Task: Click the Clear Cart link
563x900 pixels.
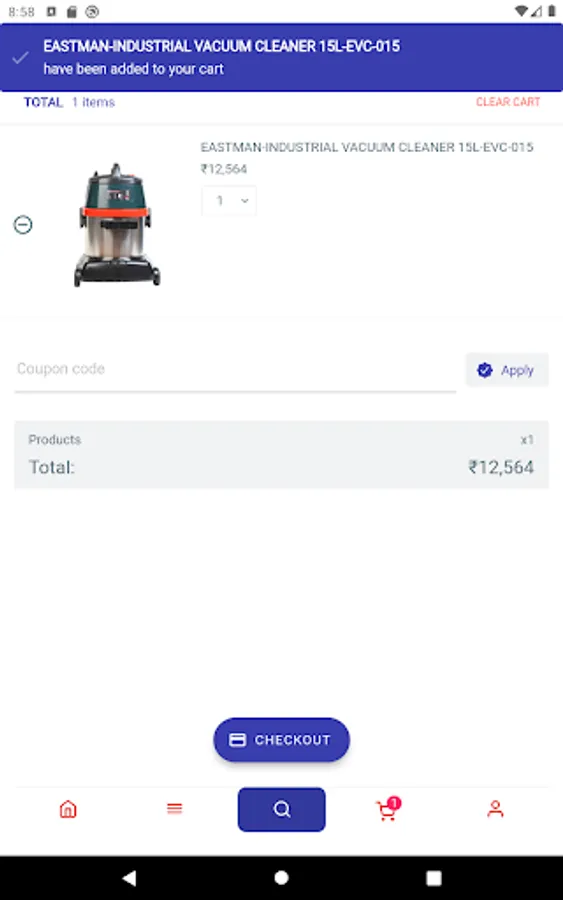Action: click(x=508, y=102)
